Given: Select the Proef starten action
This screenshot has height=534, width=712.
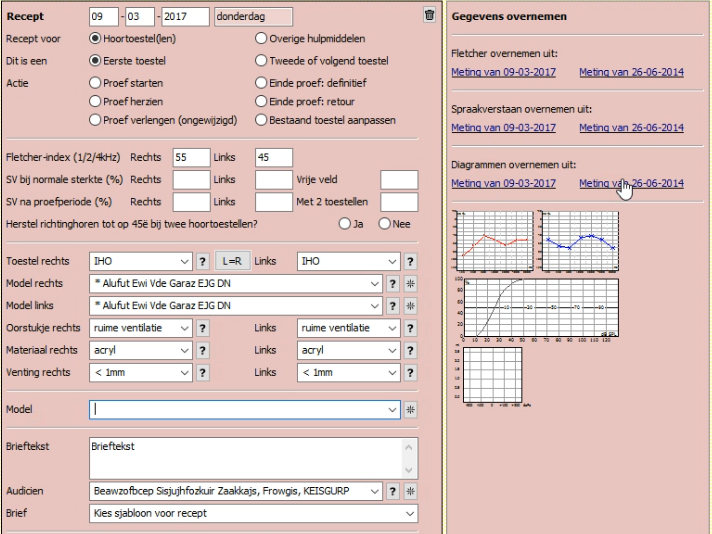Looking at the screenshot, I should point(96,83).
